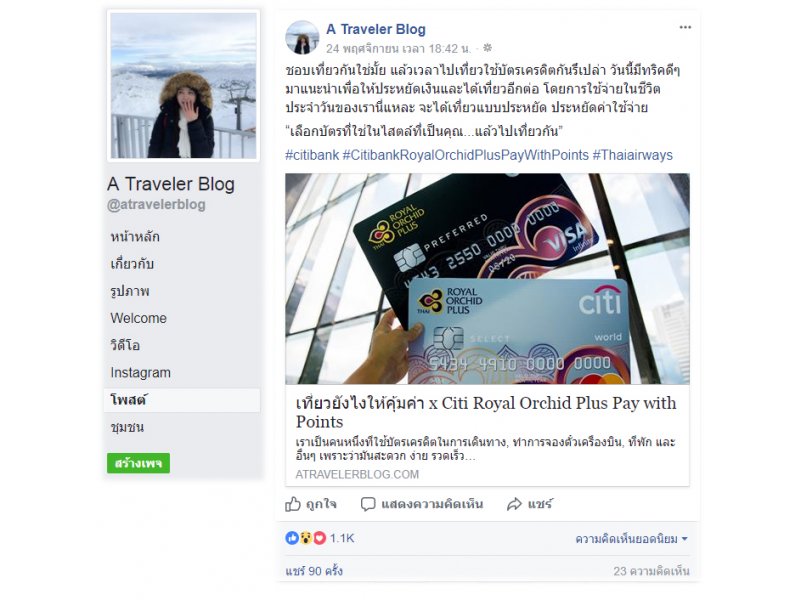Click the #Thaiairways hashtag link
The height and width of the screenshot is (600, 800).
coord(633,155)
